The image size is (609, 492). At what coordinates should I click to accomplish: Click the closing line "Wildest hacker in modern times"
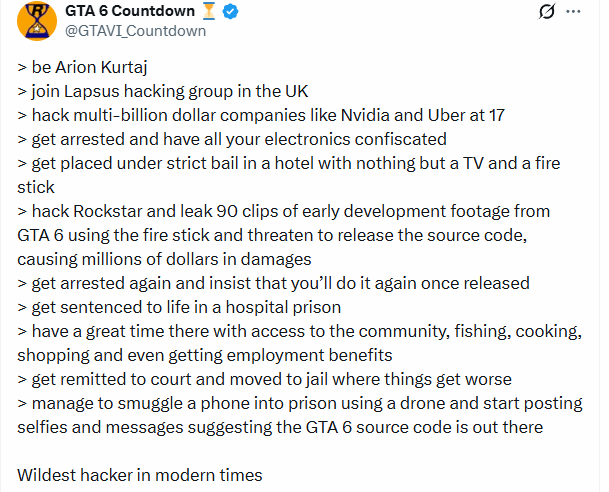coord(140,475)
